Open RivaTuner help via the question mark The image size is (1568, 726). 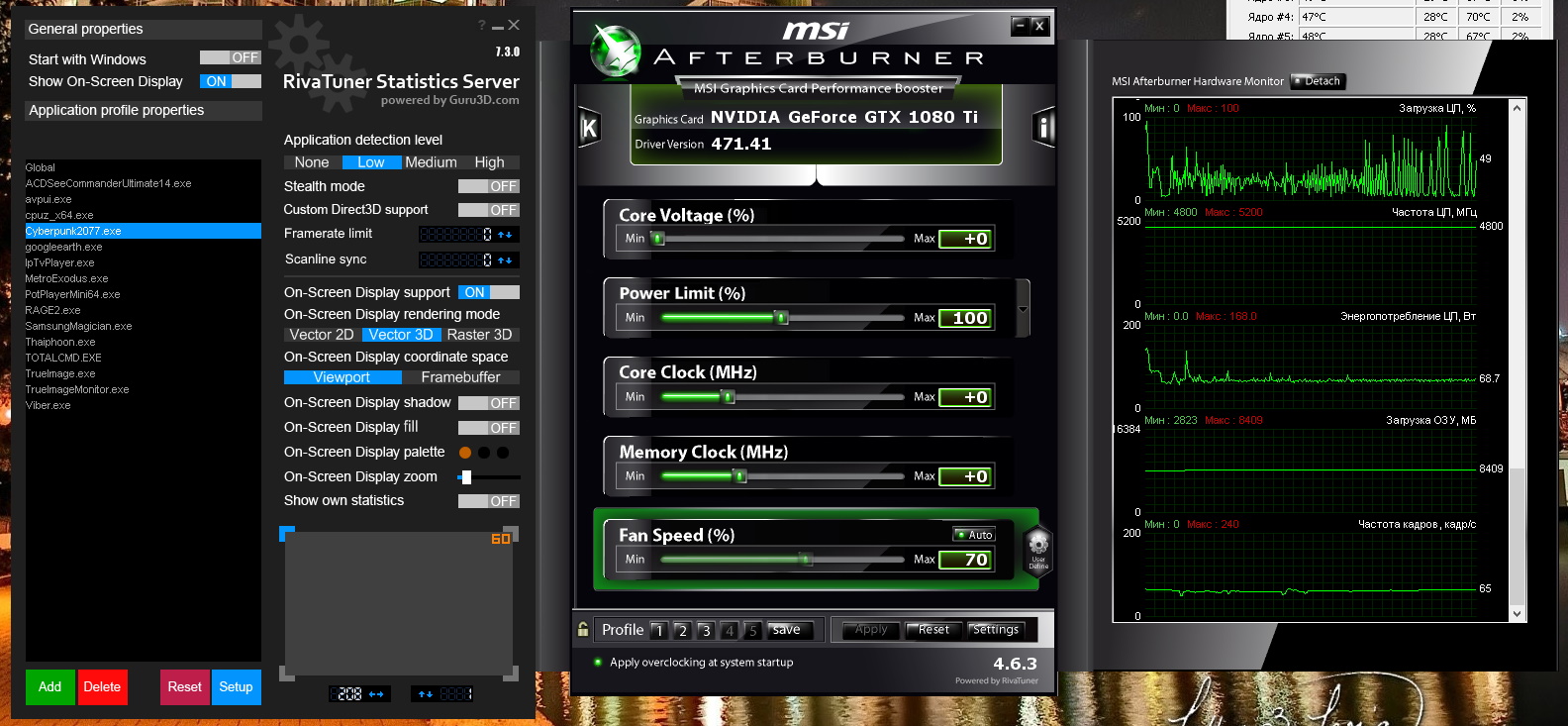pos(482,26)
